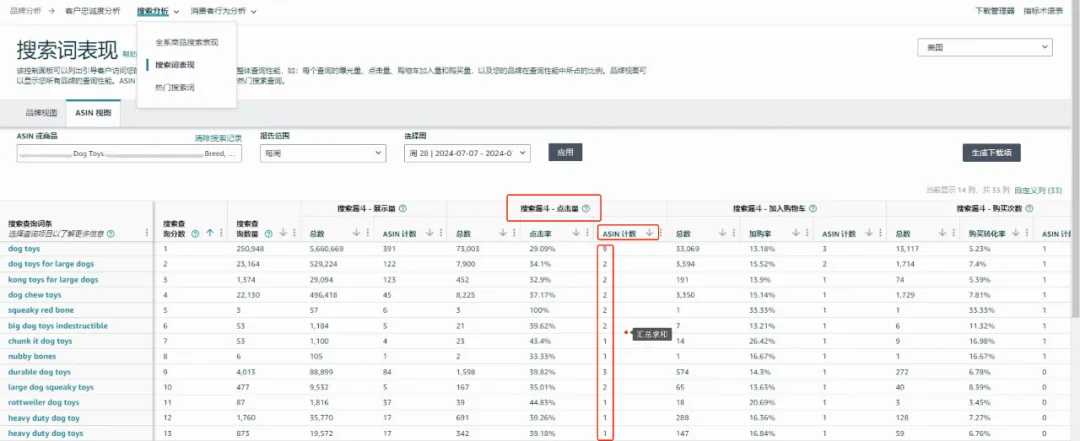Viewport: 1080px width, 441px height.
Task: Sort 展示量 总数 column arrow
Action: tap(356, 233)
